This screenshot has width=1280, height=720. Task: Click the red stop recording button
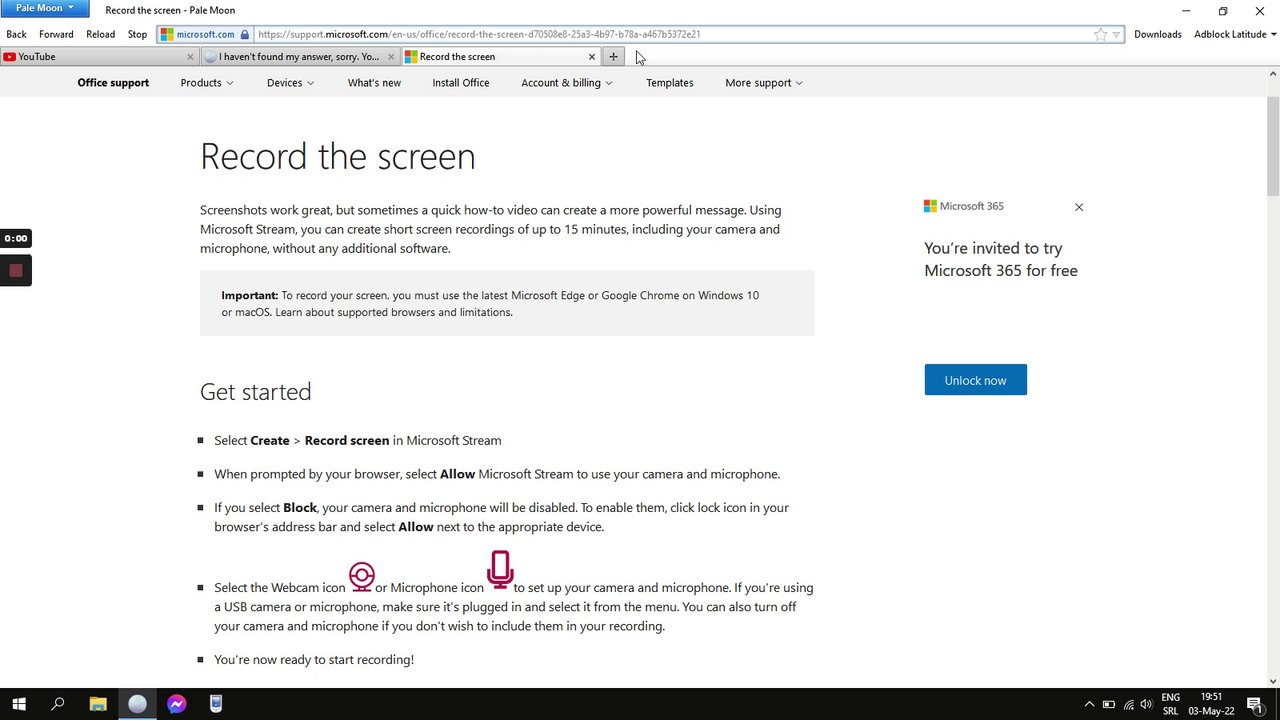[16, 271]
